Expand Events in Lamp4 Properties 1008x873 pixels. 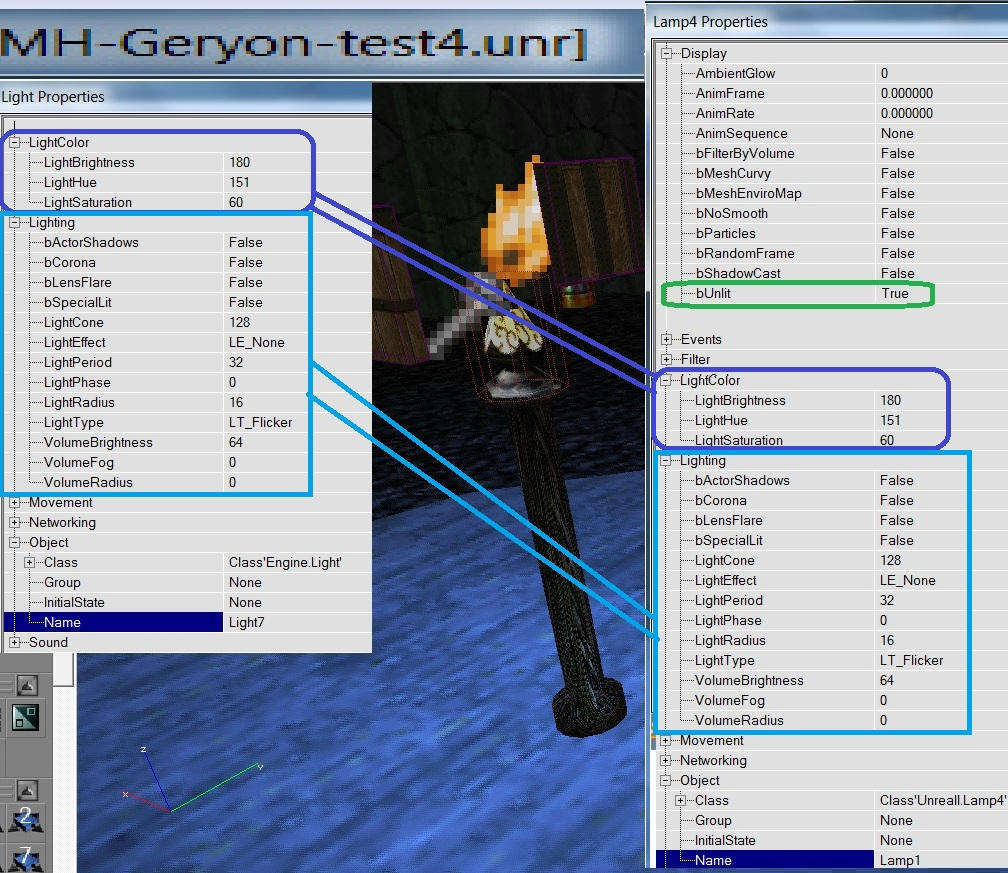click(667, 339)
